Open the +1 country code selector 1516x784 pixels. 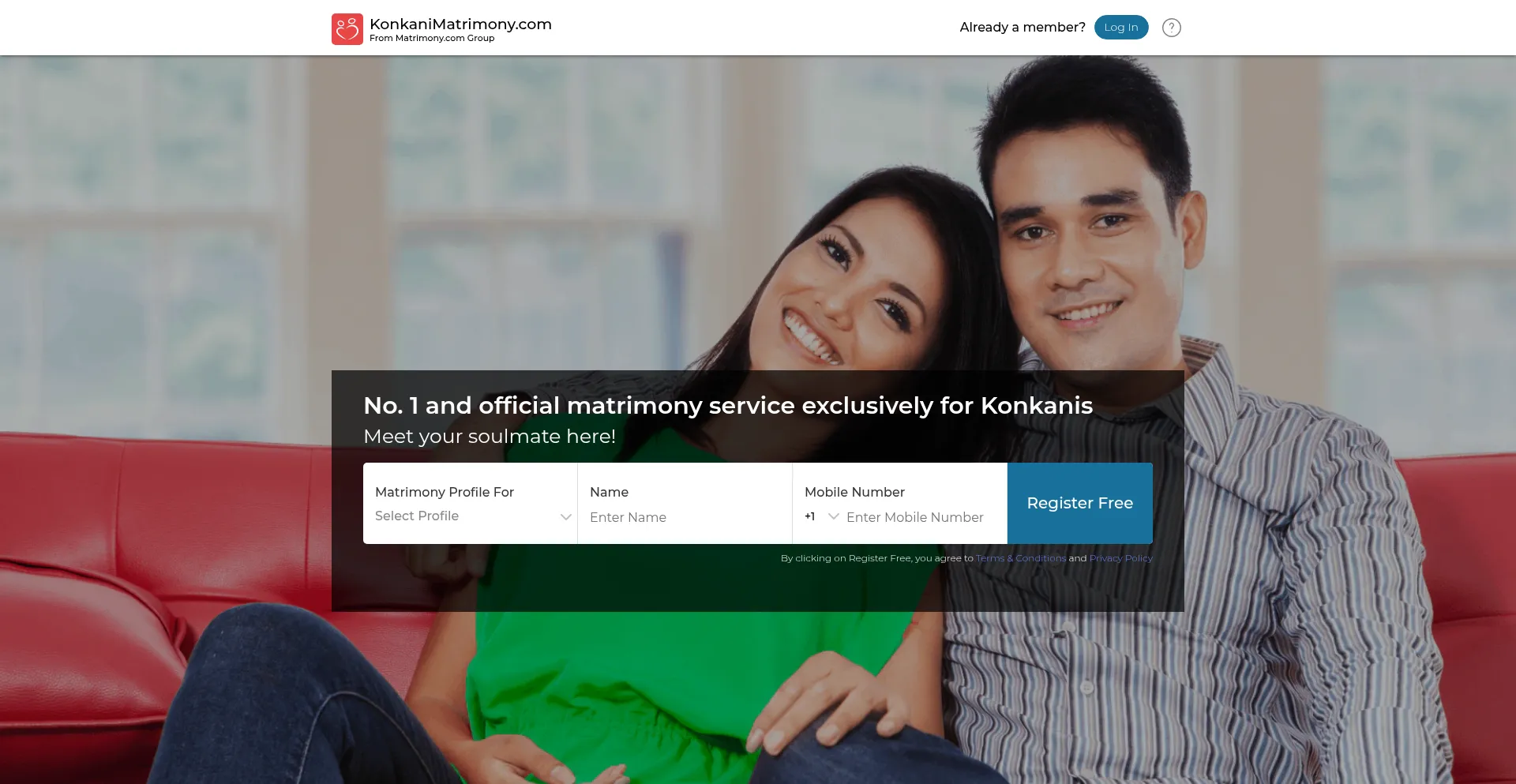click(x=821, y=516)
